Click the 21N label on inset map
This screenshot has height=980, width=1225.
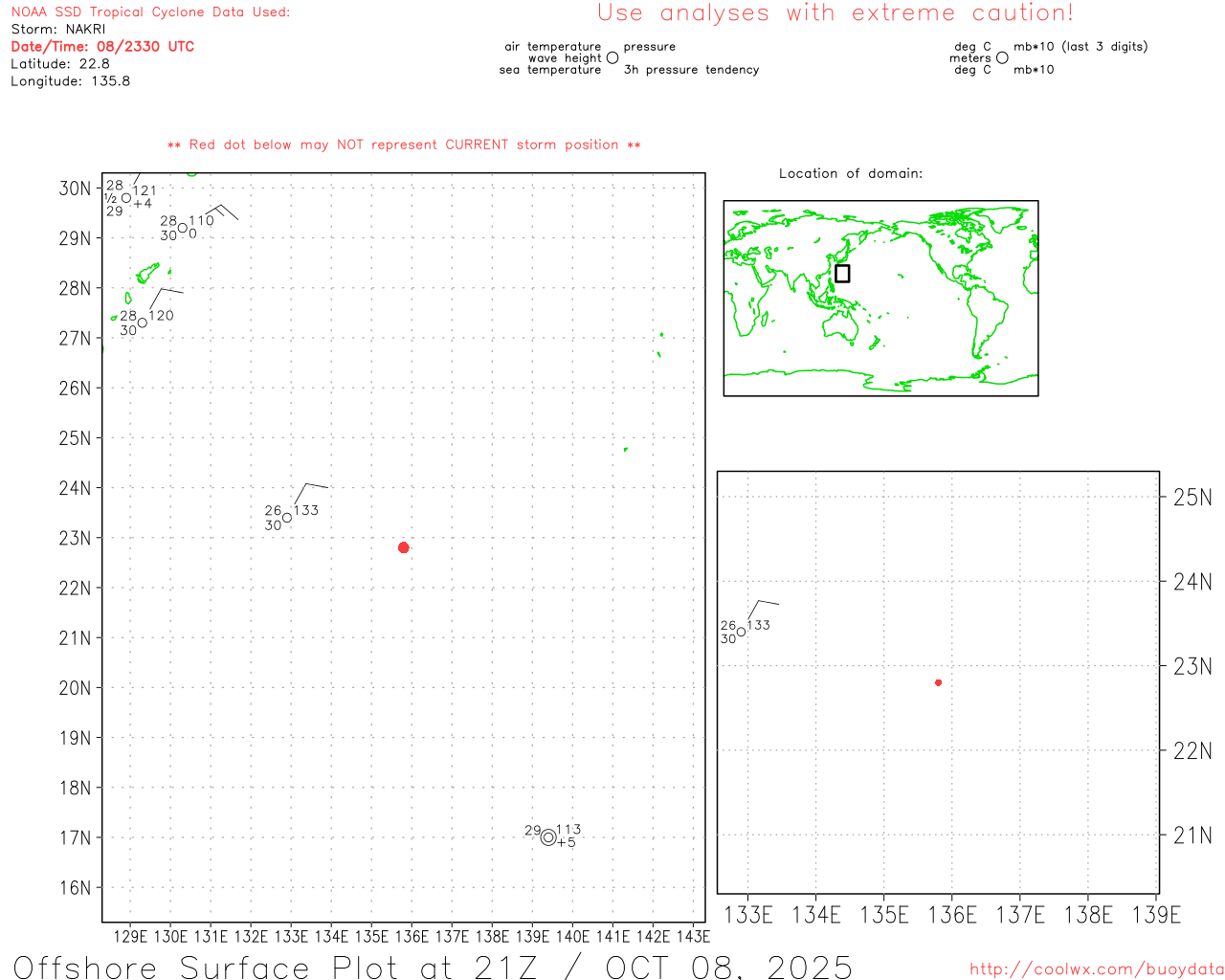[1192, 835]
